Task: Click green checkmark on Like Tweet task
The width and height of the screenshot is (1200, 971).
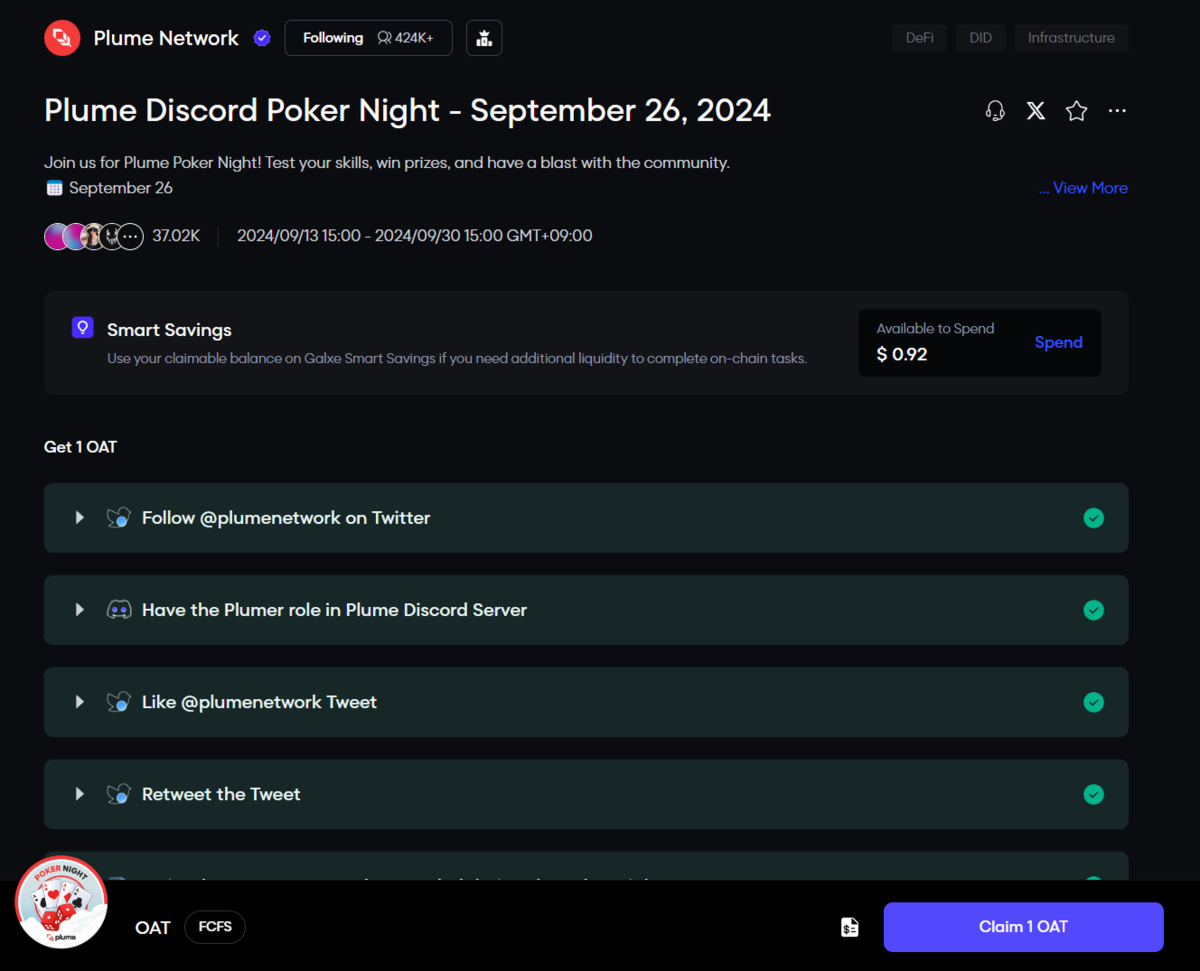Action: pos(1094,702)
